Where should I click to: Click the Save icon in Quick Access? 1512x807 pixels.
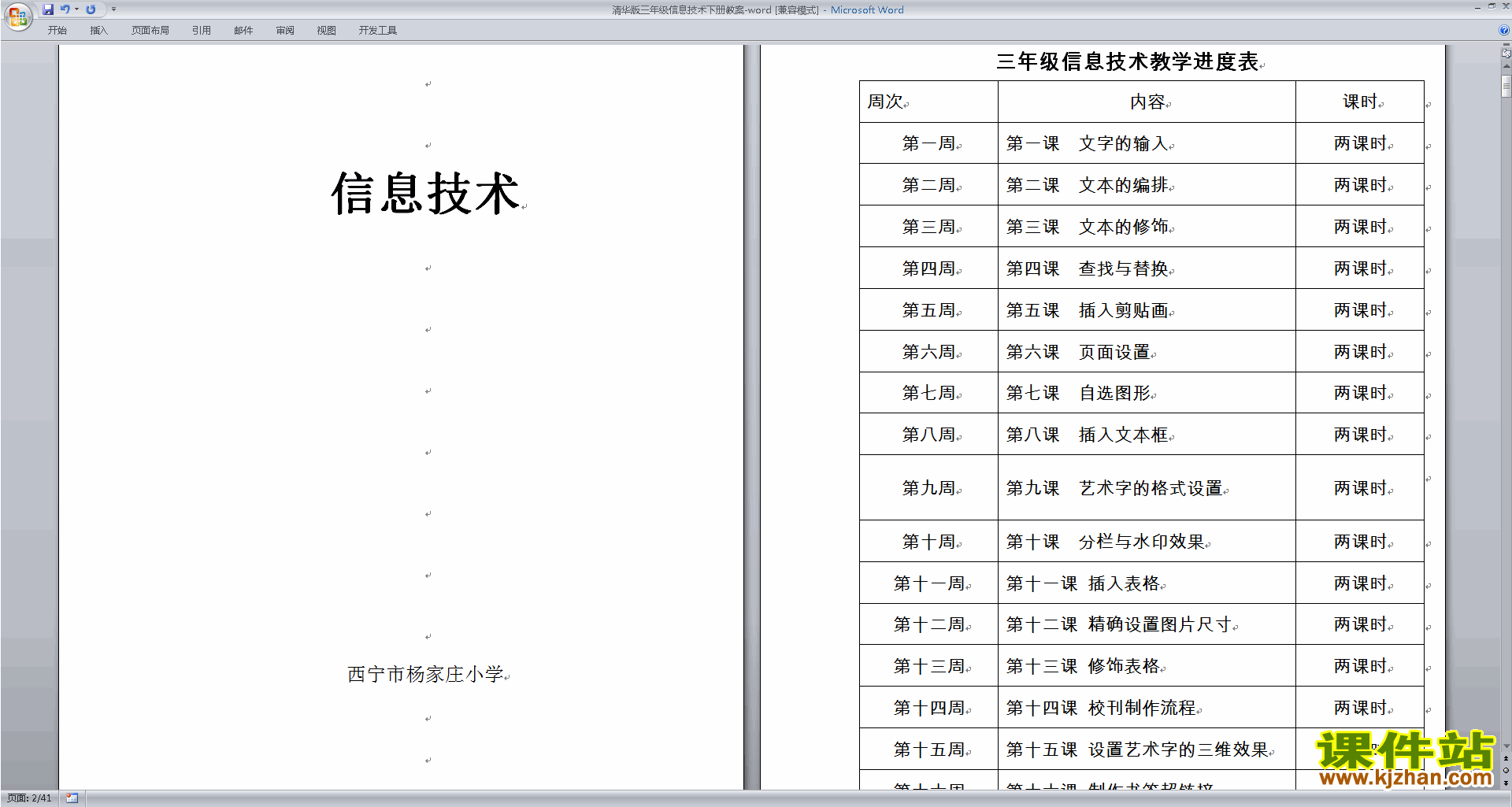pos(48,9)
